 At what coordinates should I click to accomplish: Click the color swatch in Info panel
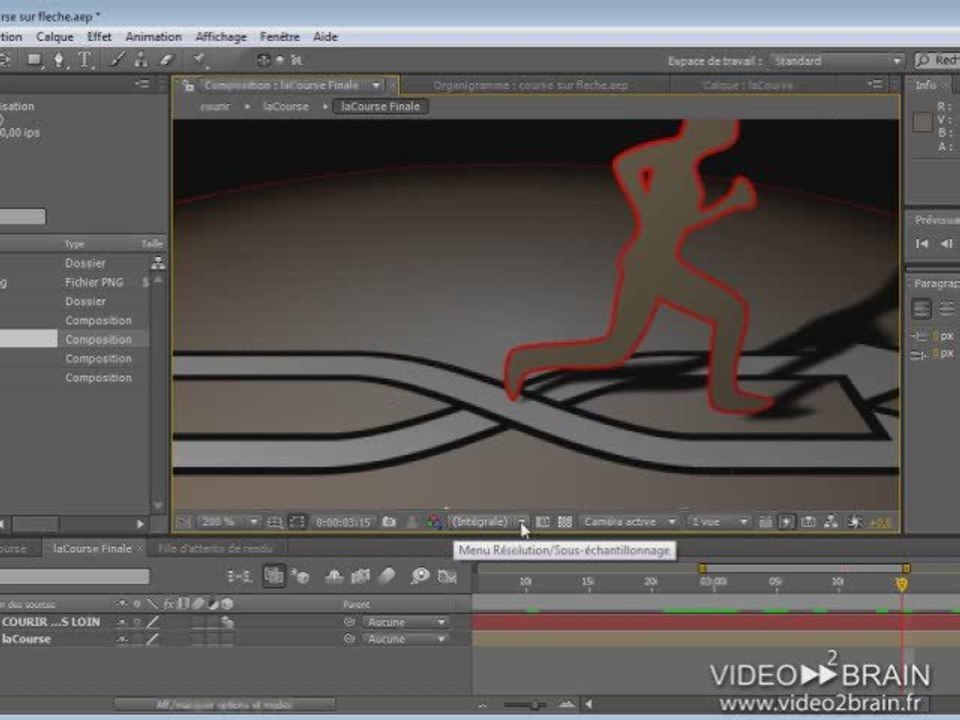922,122
